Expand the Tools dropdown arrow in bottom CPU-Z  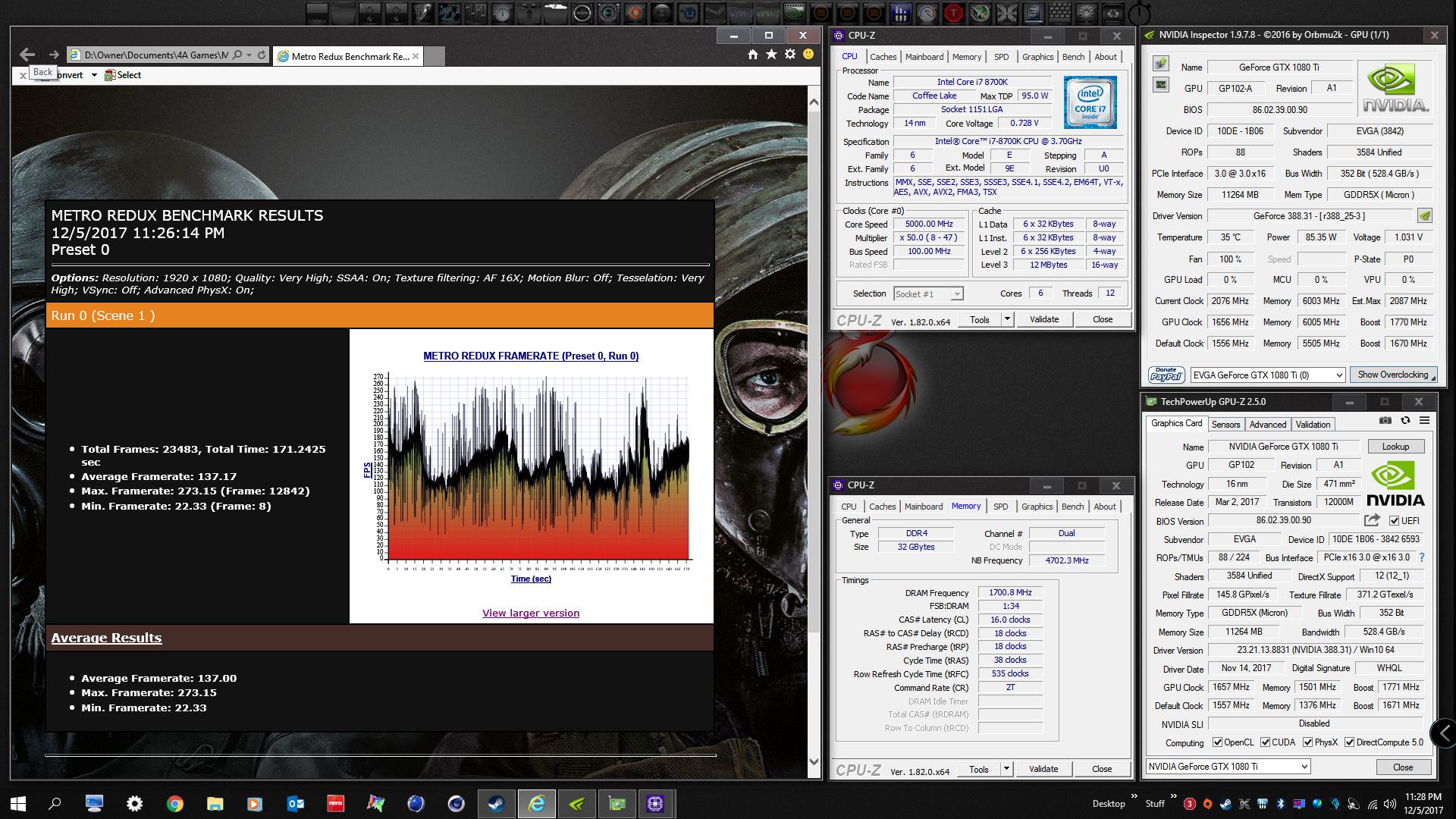tap(1006, 769)
